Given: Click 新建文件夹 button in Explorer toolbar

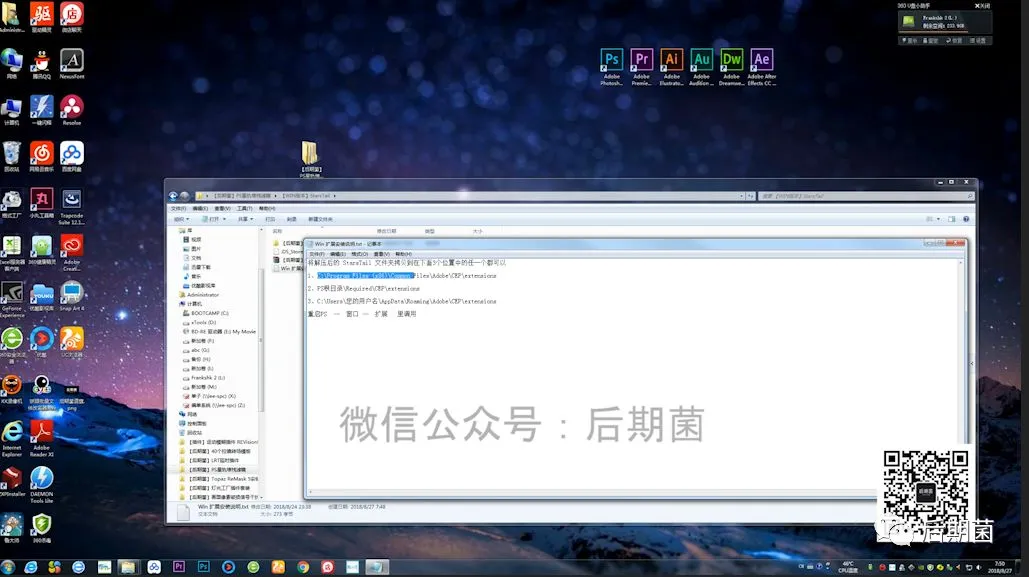Looking at the screenshot, I should pos(320,219).
